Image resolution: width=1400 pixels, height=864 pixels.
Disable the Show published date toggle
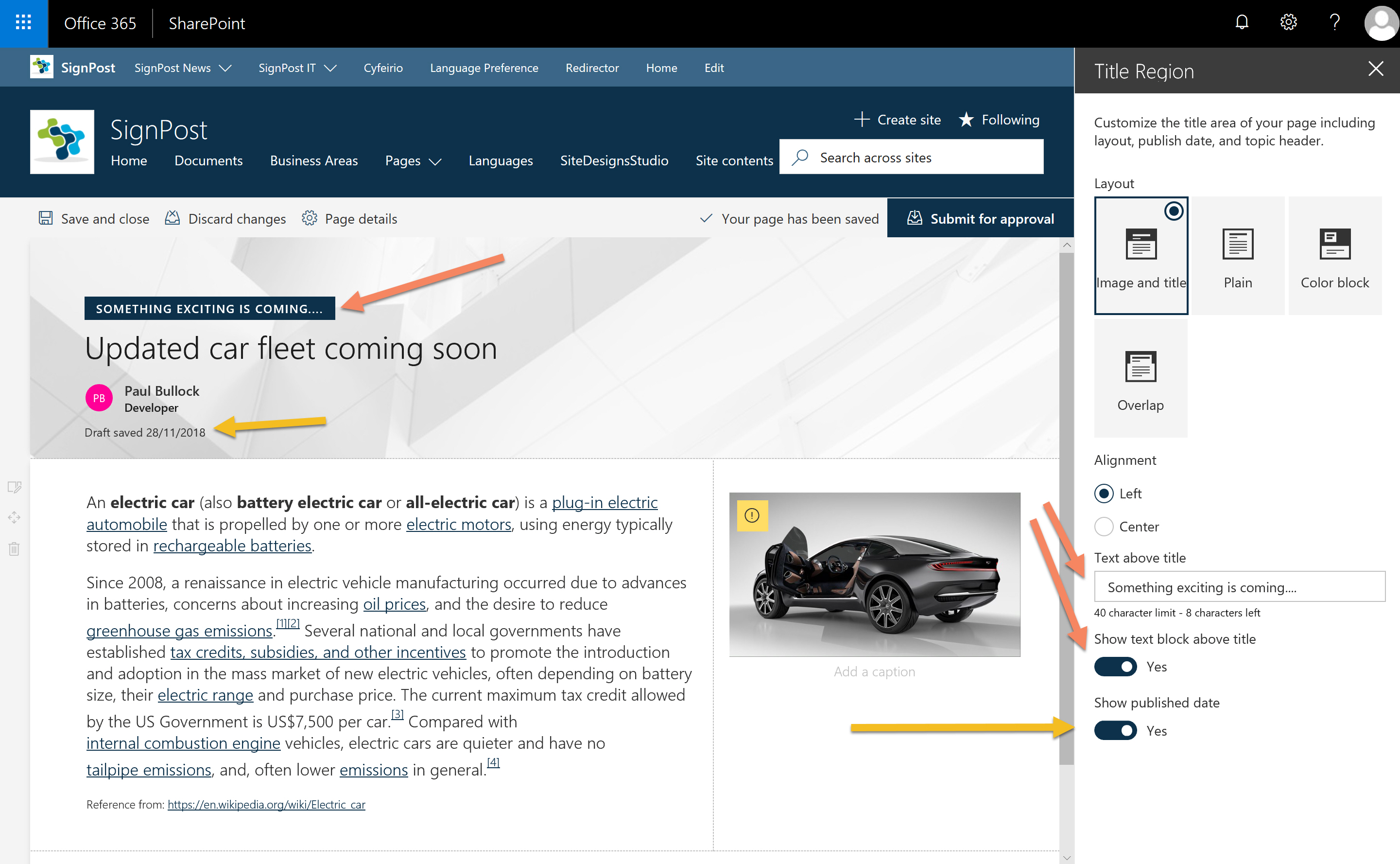tap(1115, 730)
